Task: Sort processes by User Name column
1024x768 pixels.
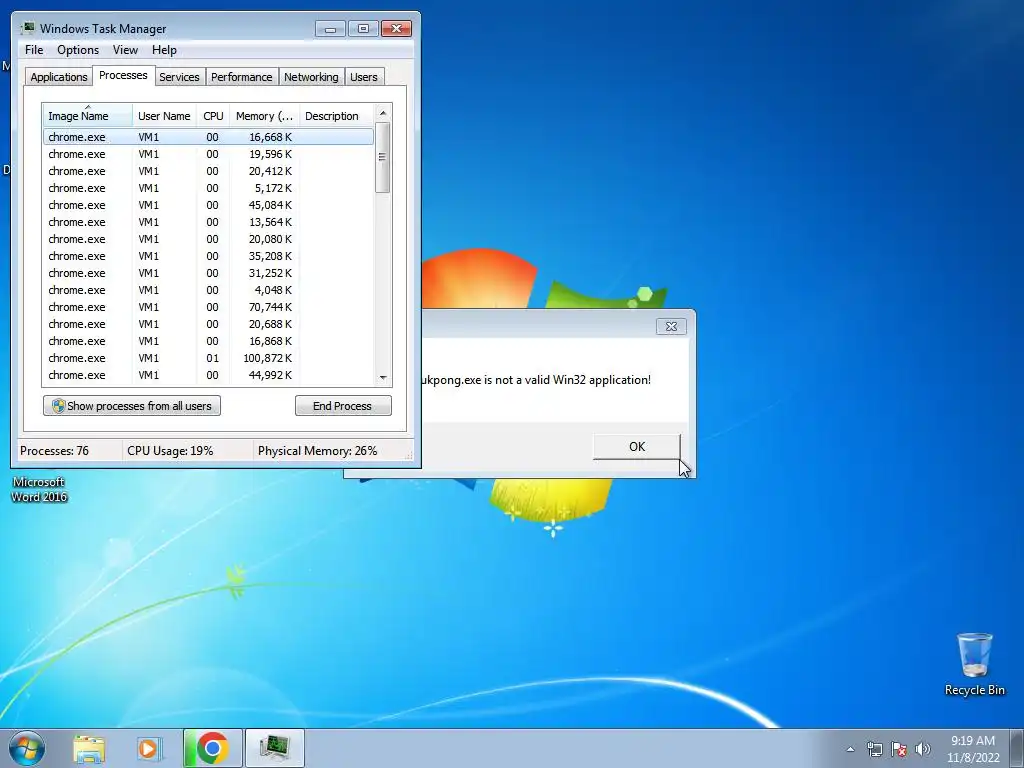Action: tap(164, 116)
